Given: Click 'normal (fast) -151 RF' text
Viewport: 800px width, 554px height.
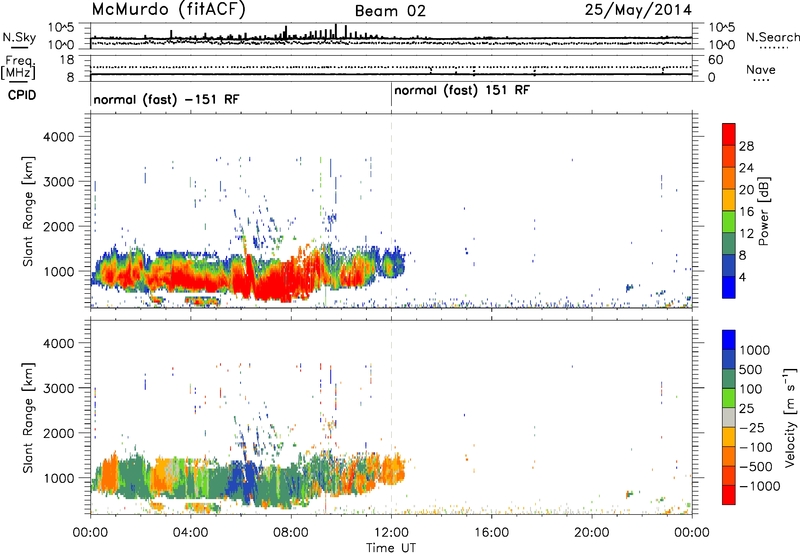Looking at the screenshot, I should click(166, 99).
